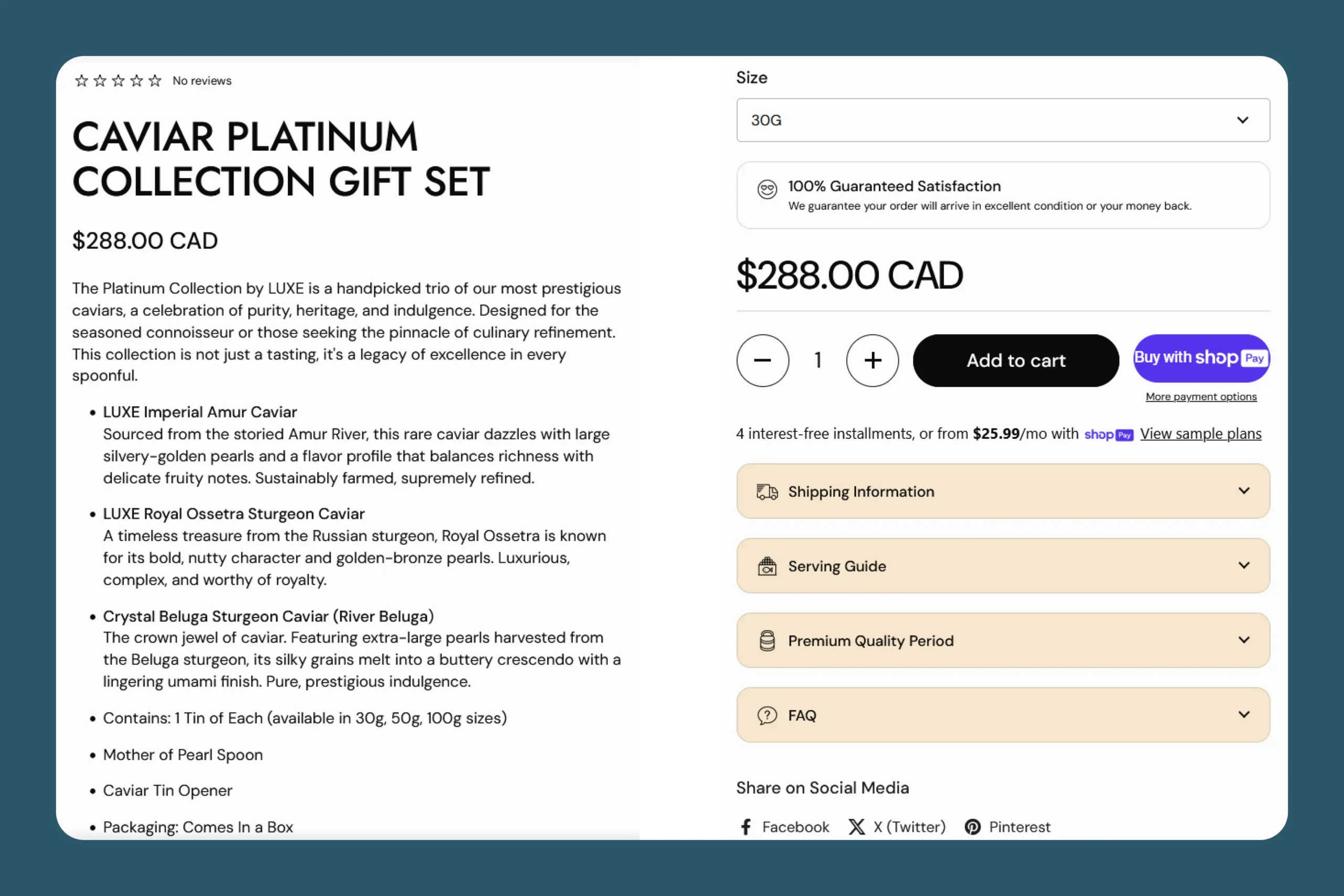Click the shipping truck icon
This screenshot has width=1344, height=896.
pos(767,491)
